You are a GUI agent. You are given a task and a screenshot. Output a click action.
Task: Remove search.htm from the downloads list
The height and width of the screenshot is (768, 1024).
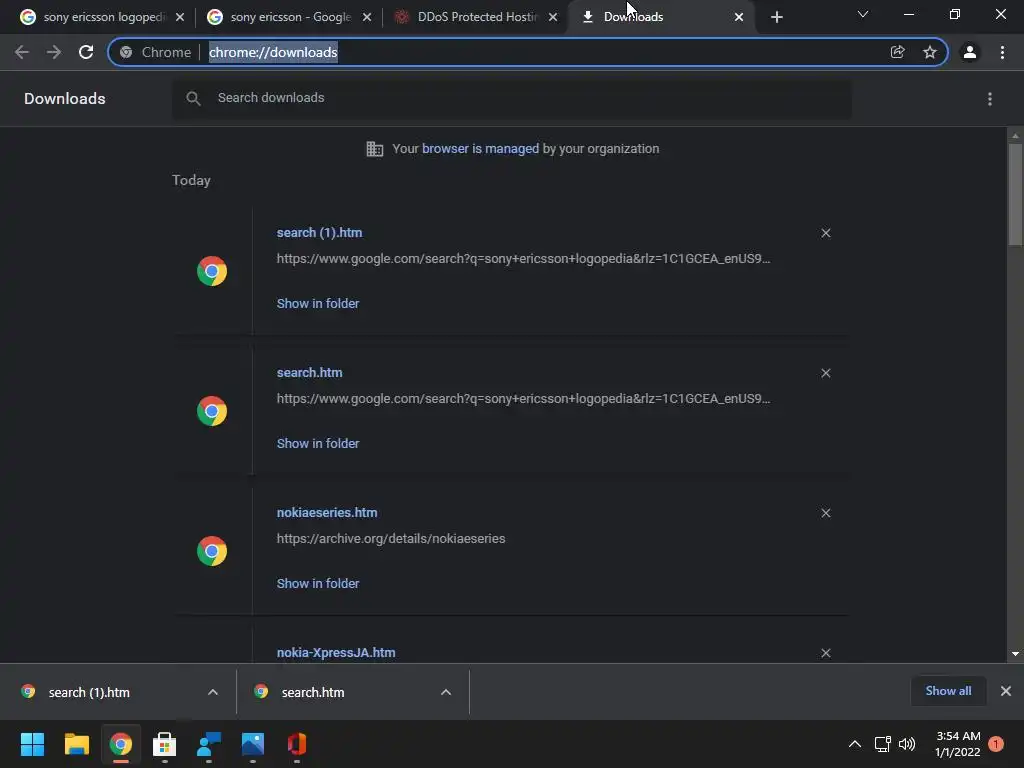tap(825, 373)
